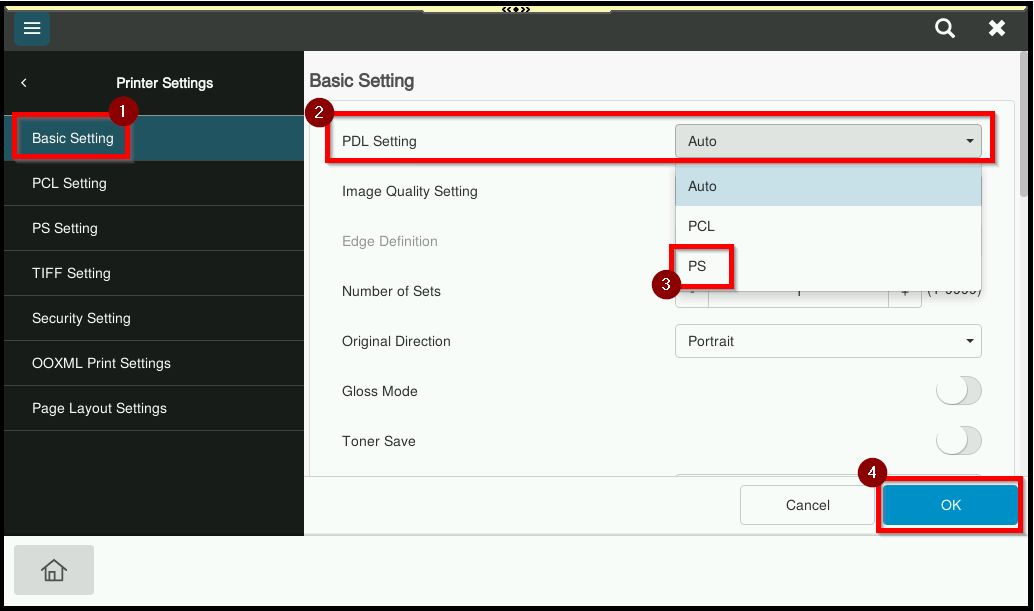Toggle the Gloss Mode switch

pyautogui.click(x=958, y=391)
